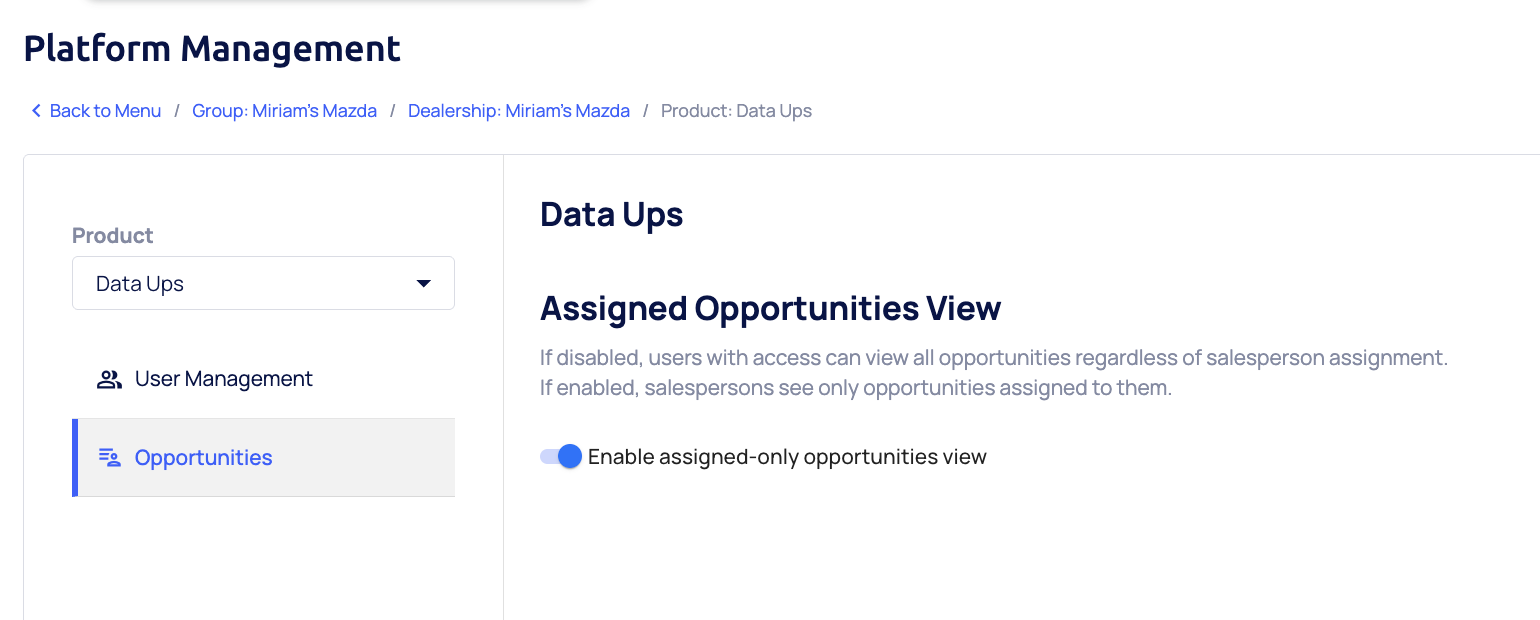Click the 'If enabled' description line
This screenshot has height=620, width=1540.
(855, 387)
